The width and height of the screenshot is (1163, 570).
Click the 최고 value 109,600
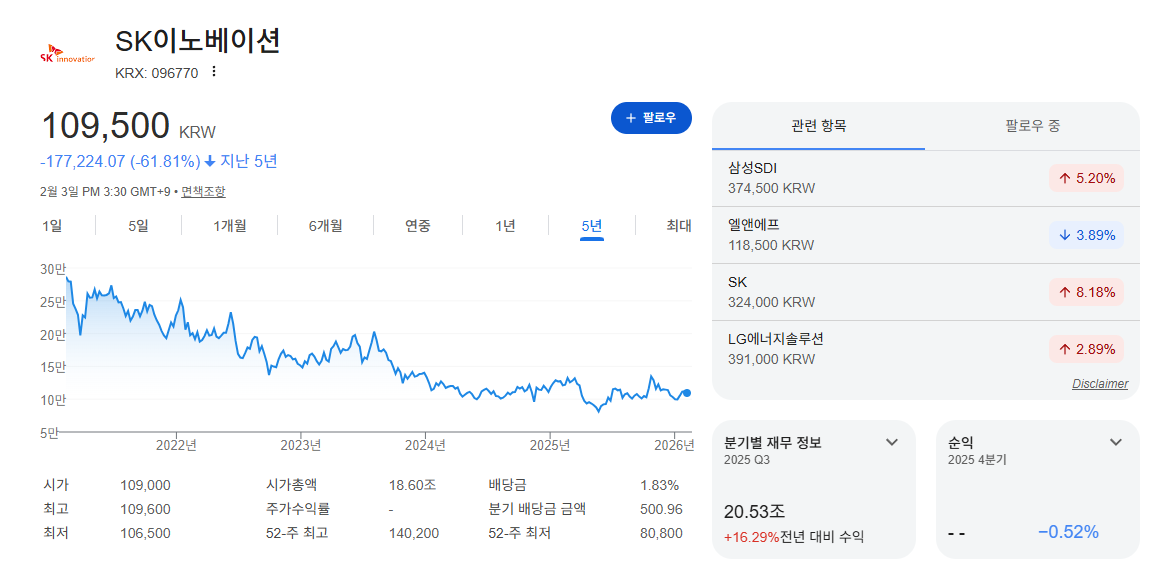[145, 509]
